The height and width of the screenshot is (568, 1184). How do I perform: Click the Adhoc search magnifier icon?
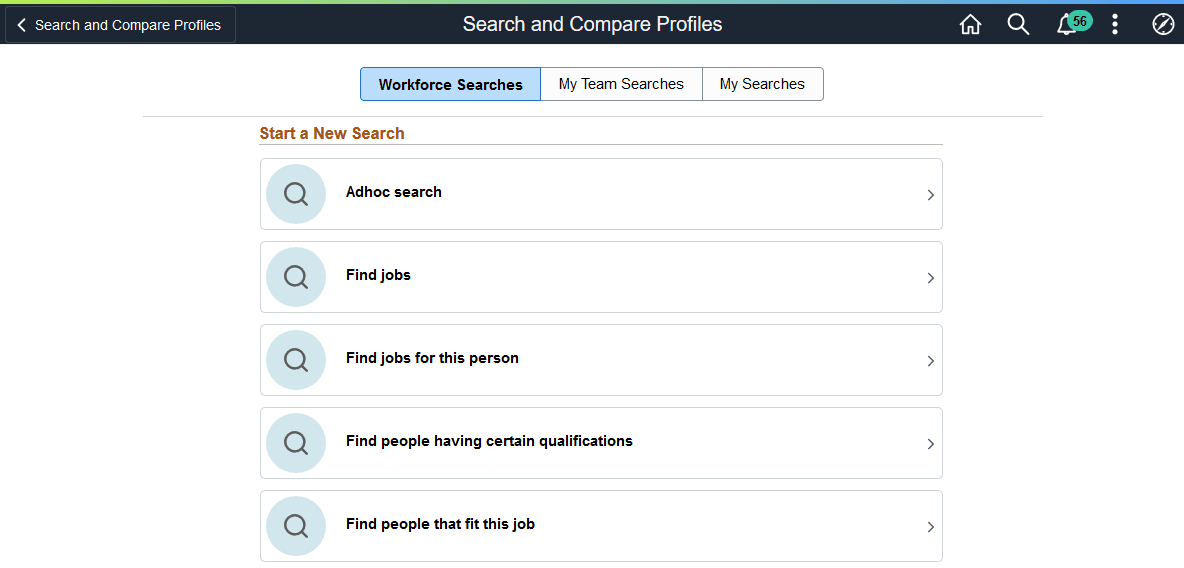click(296, 194)
